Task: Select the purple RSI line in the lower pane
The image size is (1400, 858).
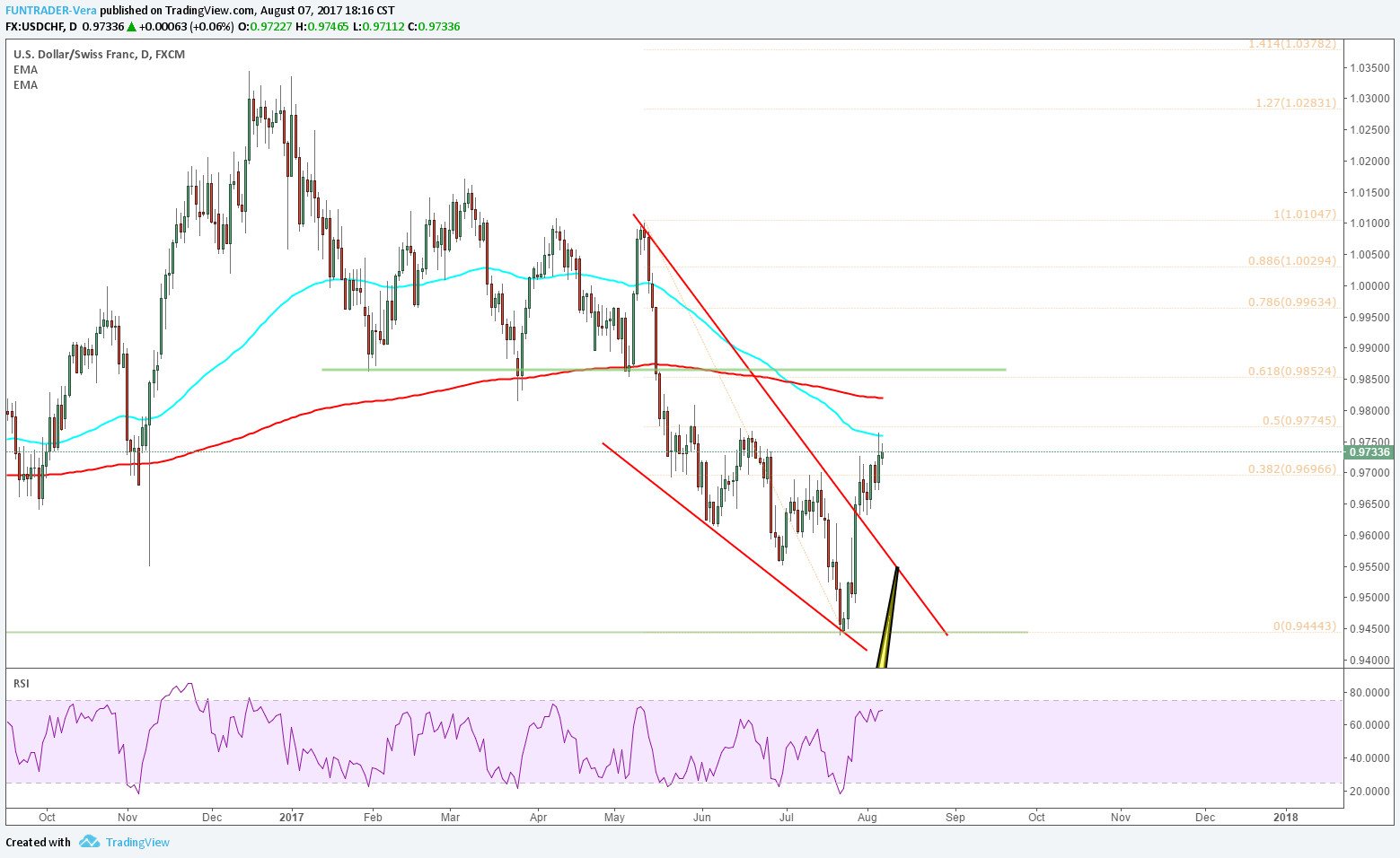Action: (x=445, y=739)
